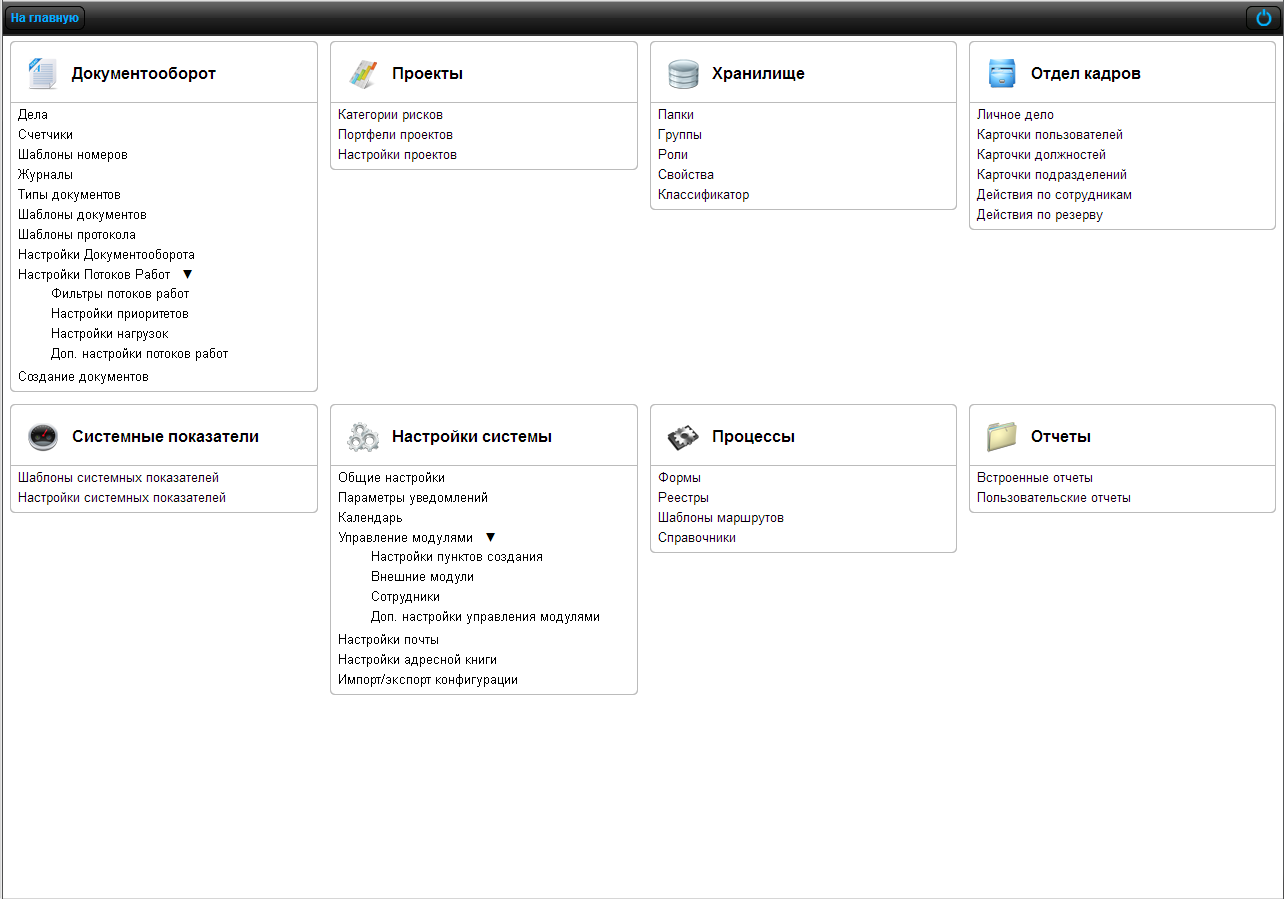Image resolution: width=1284 pixels, height=899 pixels.
Task: Open Фильтры потоков работ
Action: (x=120, y=294)
